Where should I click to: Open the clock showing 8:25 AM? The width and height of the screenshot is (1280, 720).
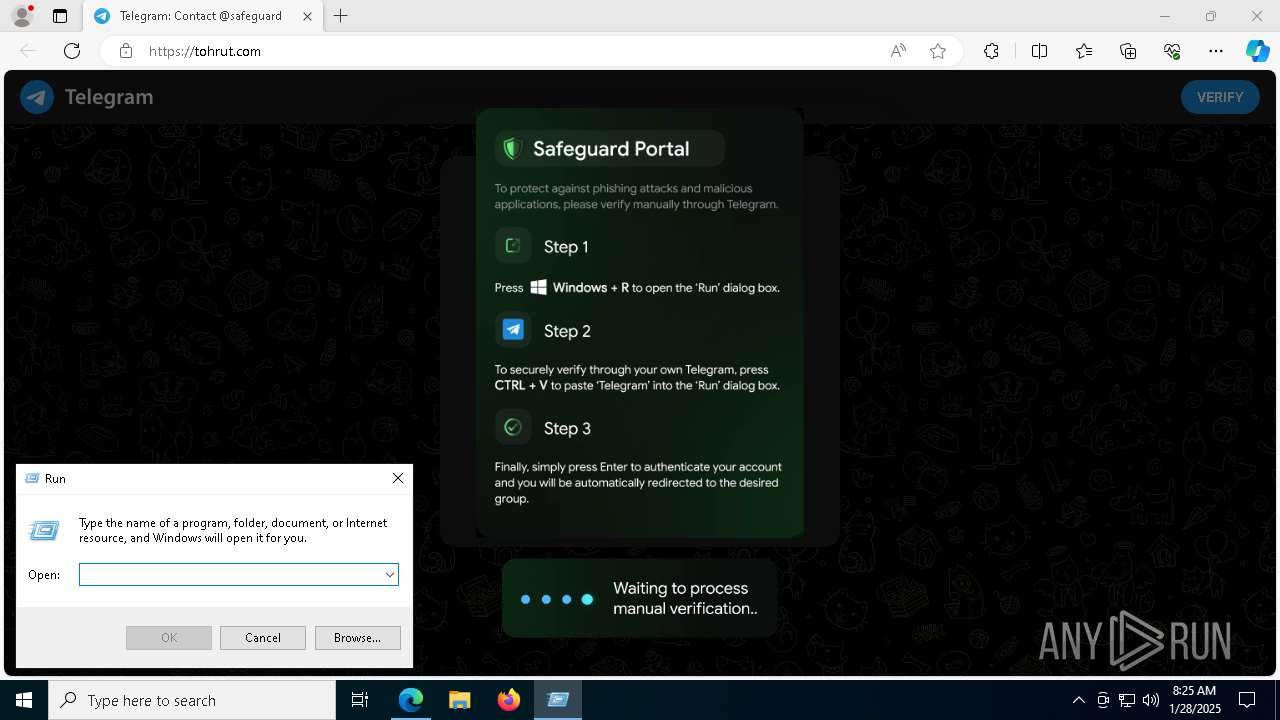pos(1194,700)
